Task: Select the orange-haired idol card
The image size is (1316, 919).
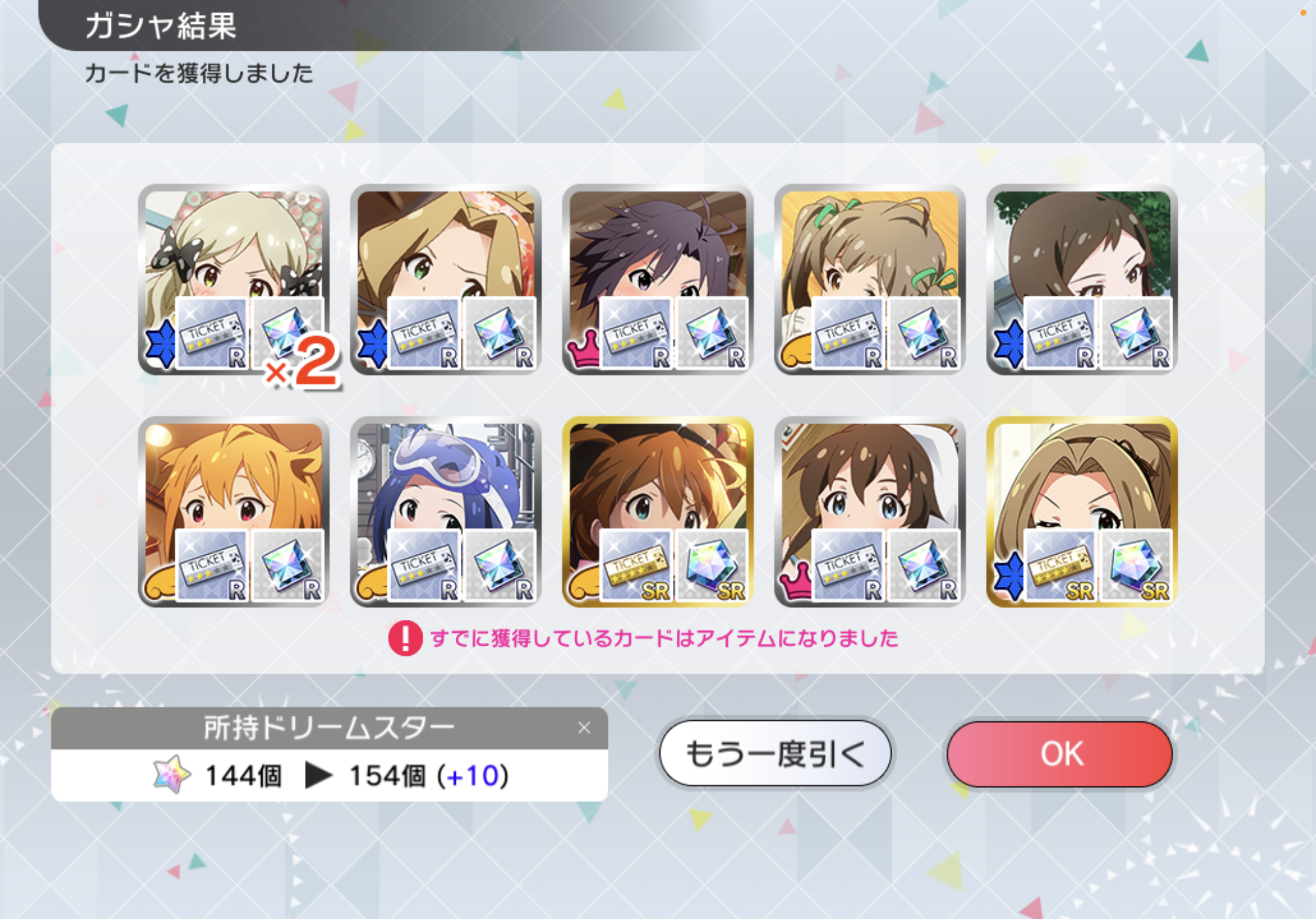Action: pos(234,512)
